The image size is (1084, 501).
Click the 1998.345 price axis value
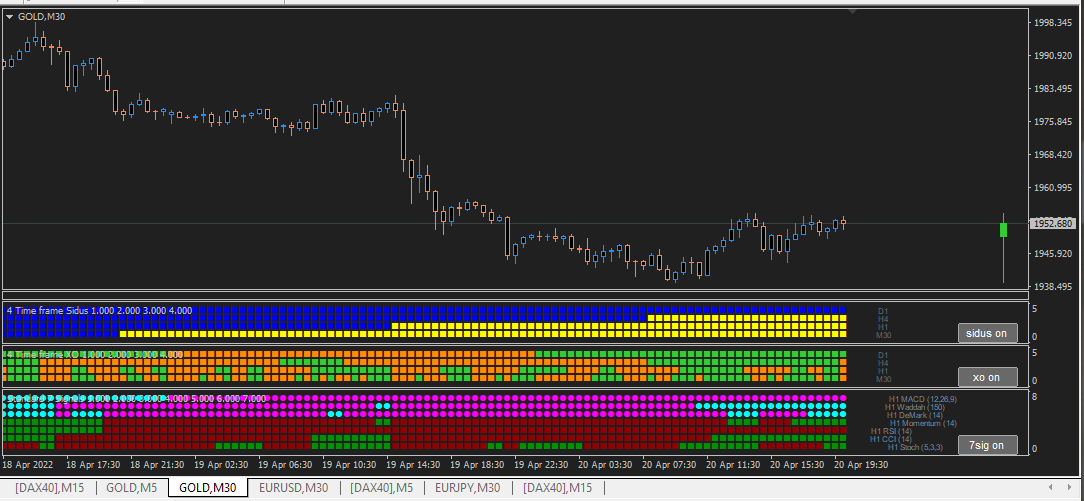pyautogui.click(x=1053, y=23)
